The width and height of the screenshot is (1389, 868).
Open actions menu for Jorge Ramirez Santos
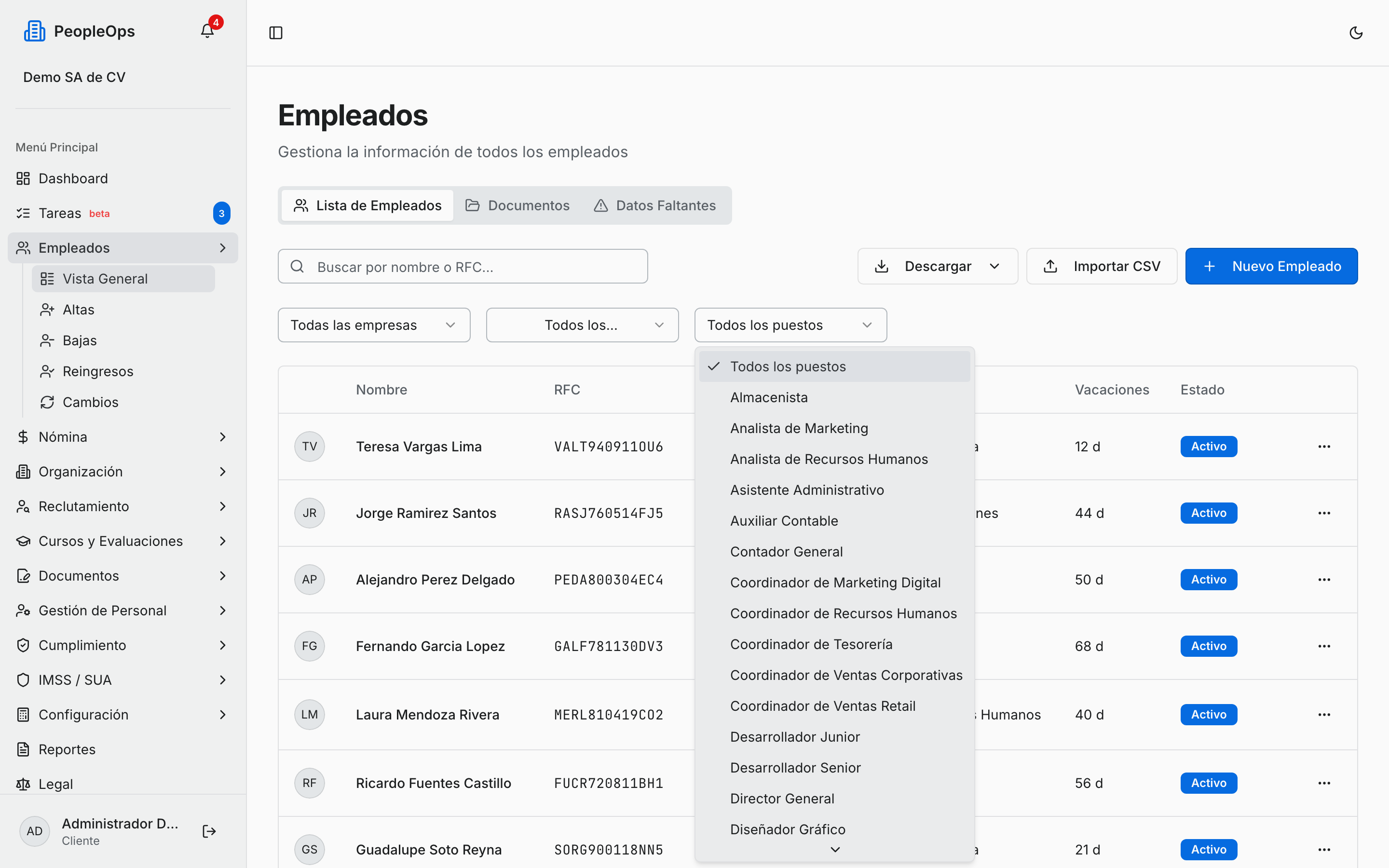click(x=1324, y=513)
